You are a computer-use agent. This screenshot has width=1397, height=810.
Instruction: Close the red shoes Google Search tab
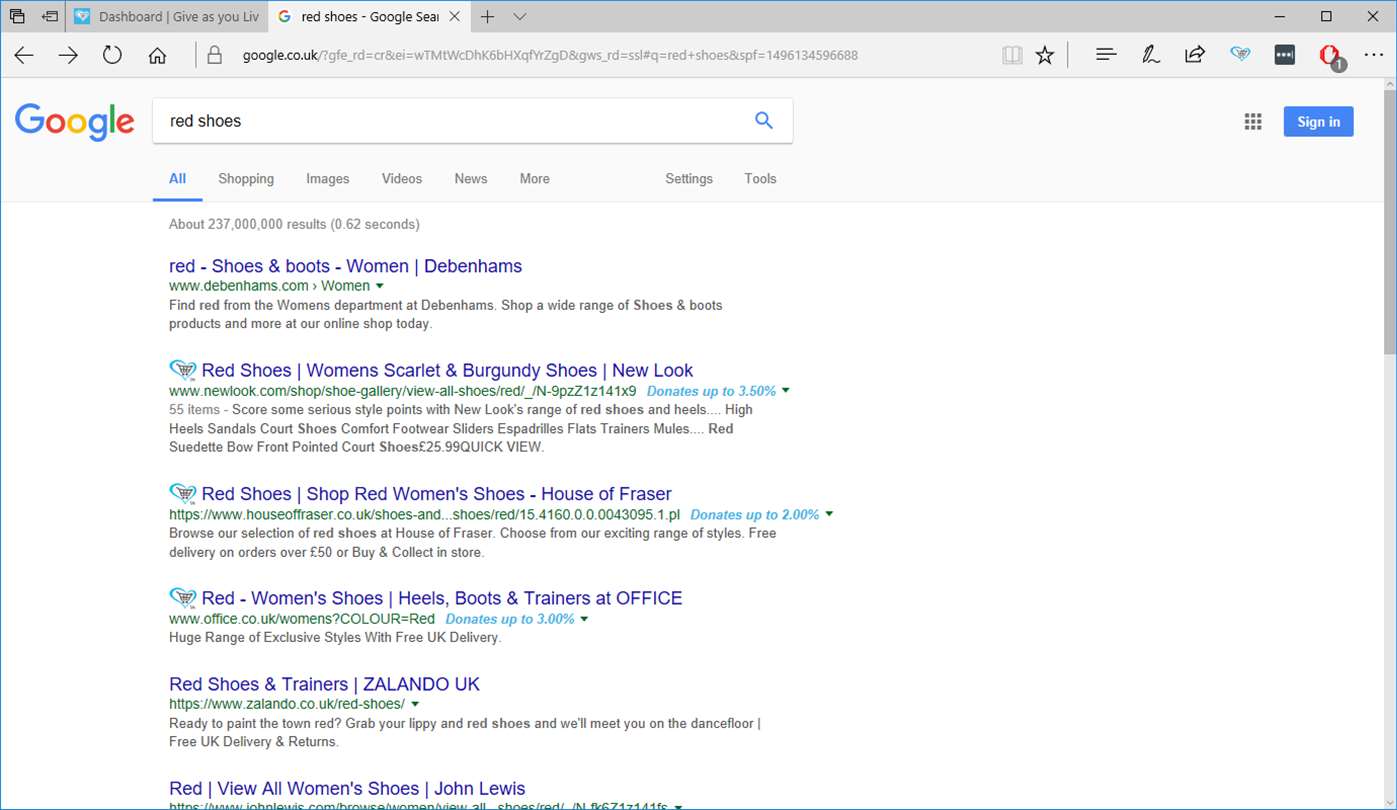point(455,17)
